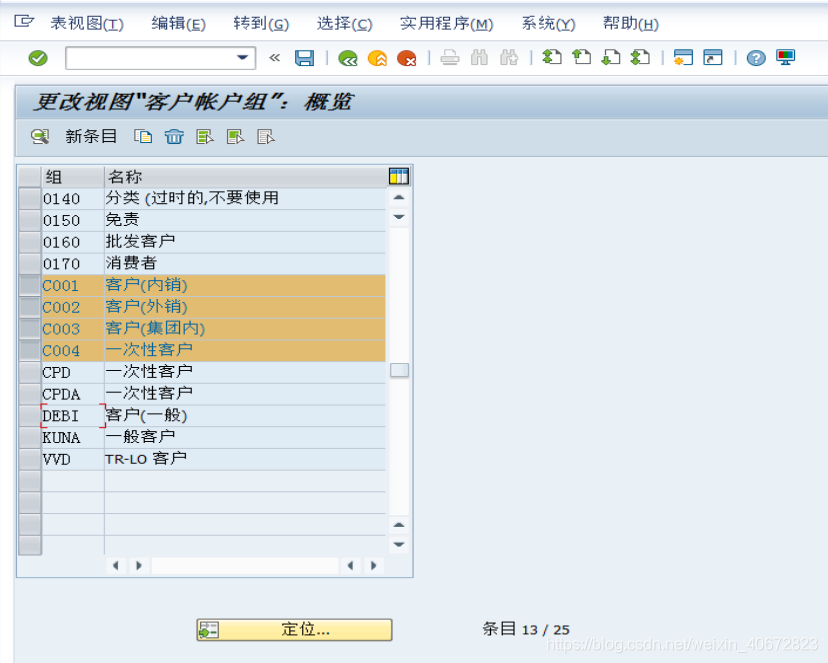
Task: Go to first page icon
Action: (x=552, y=57)
